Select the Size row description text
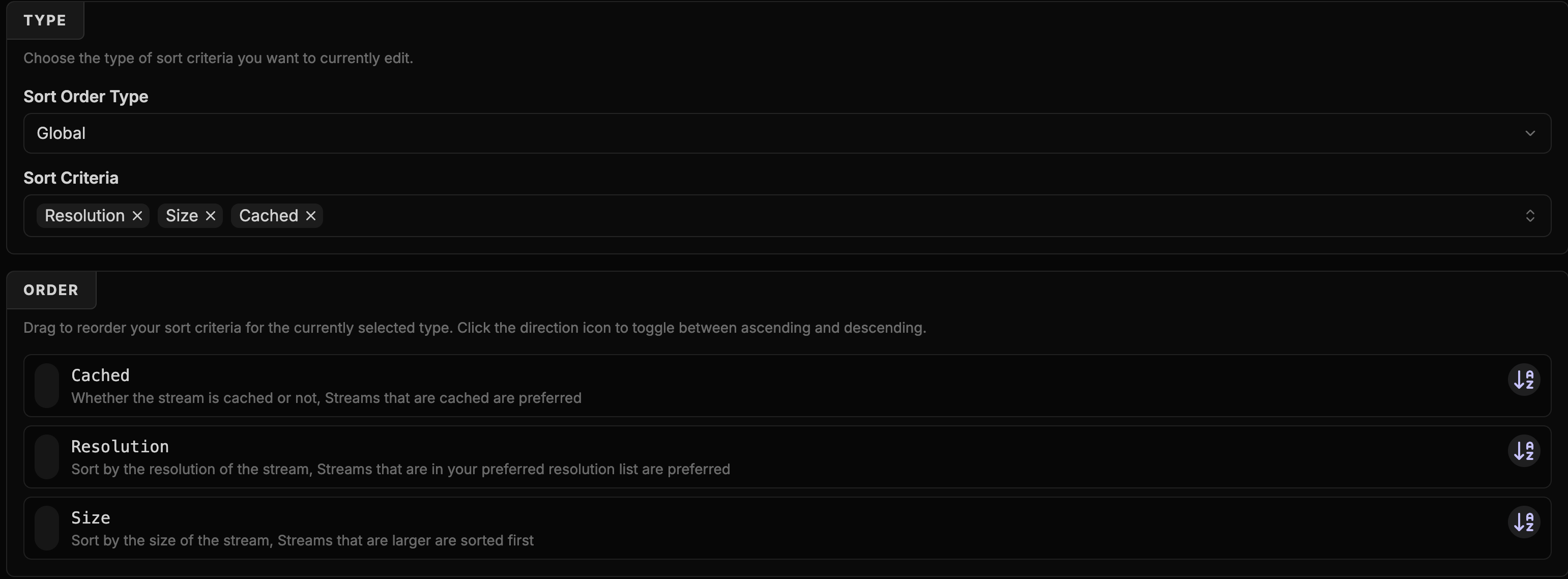 pos(303,541)
